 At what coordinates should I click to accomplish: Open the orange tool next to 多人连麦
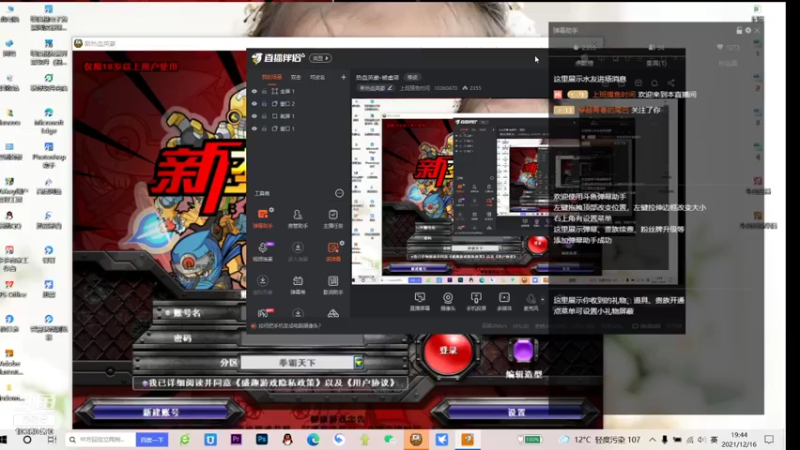click(333, 251)
